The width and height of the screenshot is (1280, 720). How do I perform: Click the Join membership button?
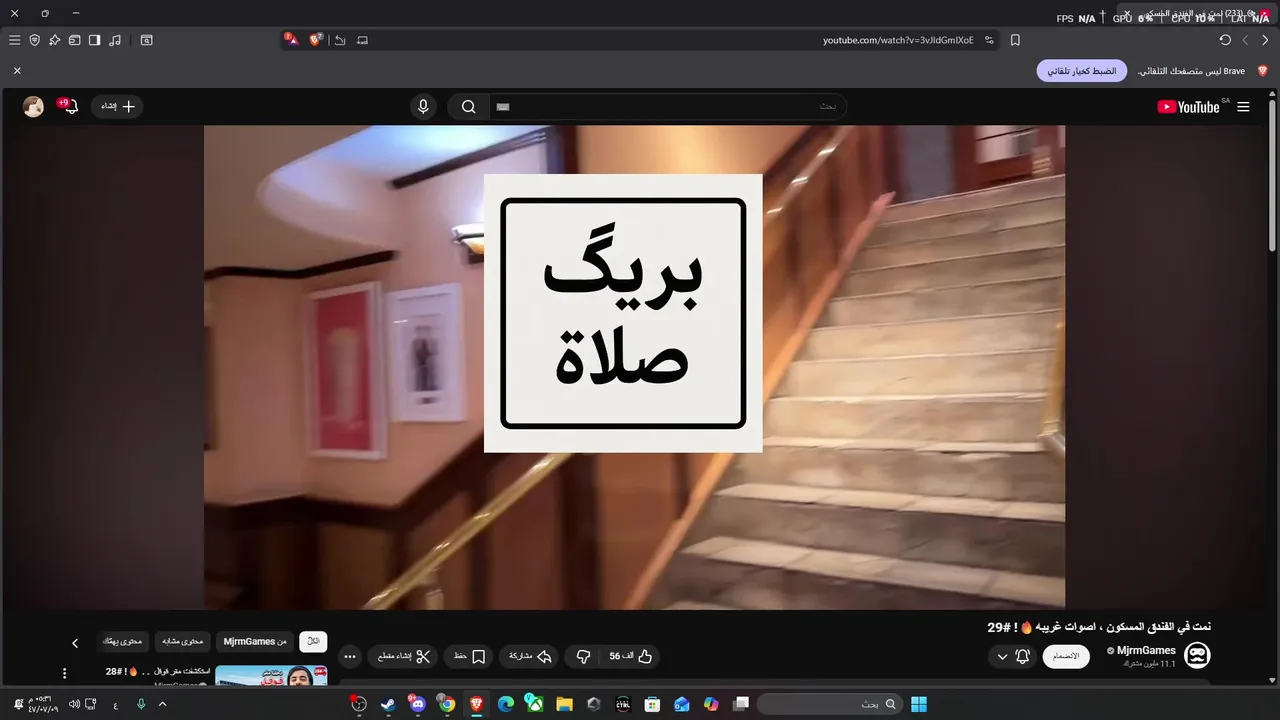[x=1067, y=656]
